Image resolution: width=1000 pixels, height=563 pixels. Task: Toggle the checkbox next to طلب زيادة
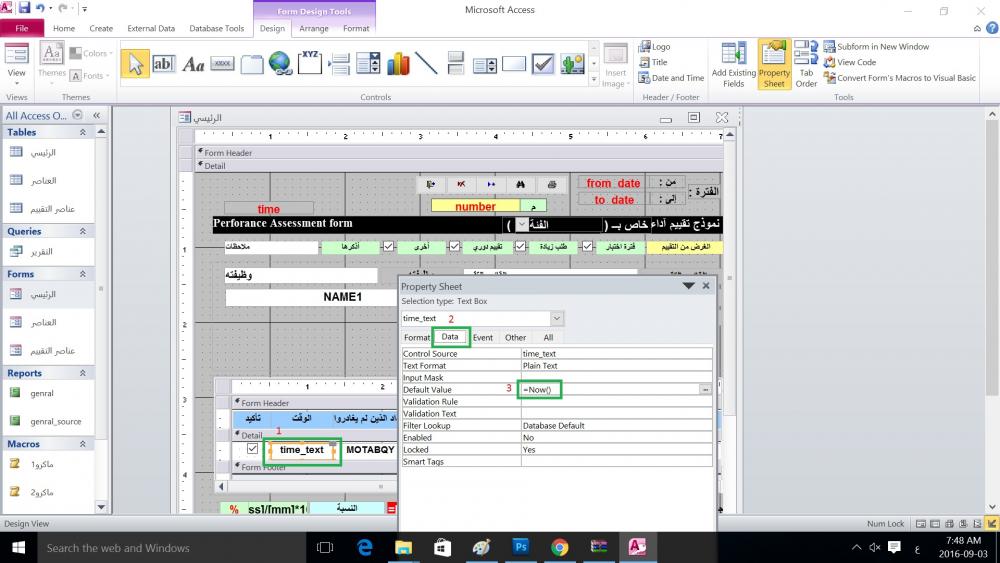[587, 246]
